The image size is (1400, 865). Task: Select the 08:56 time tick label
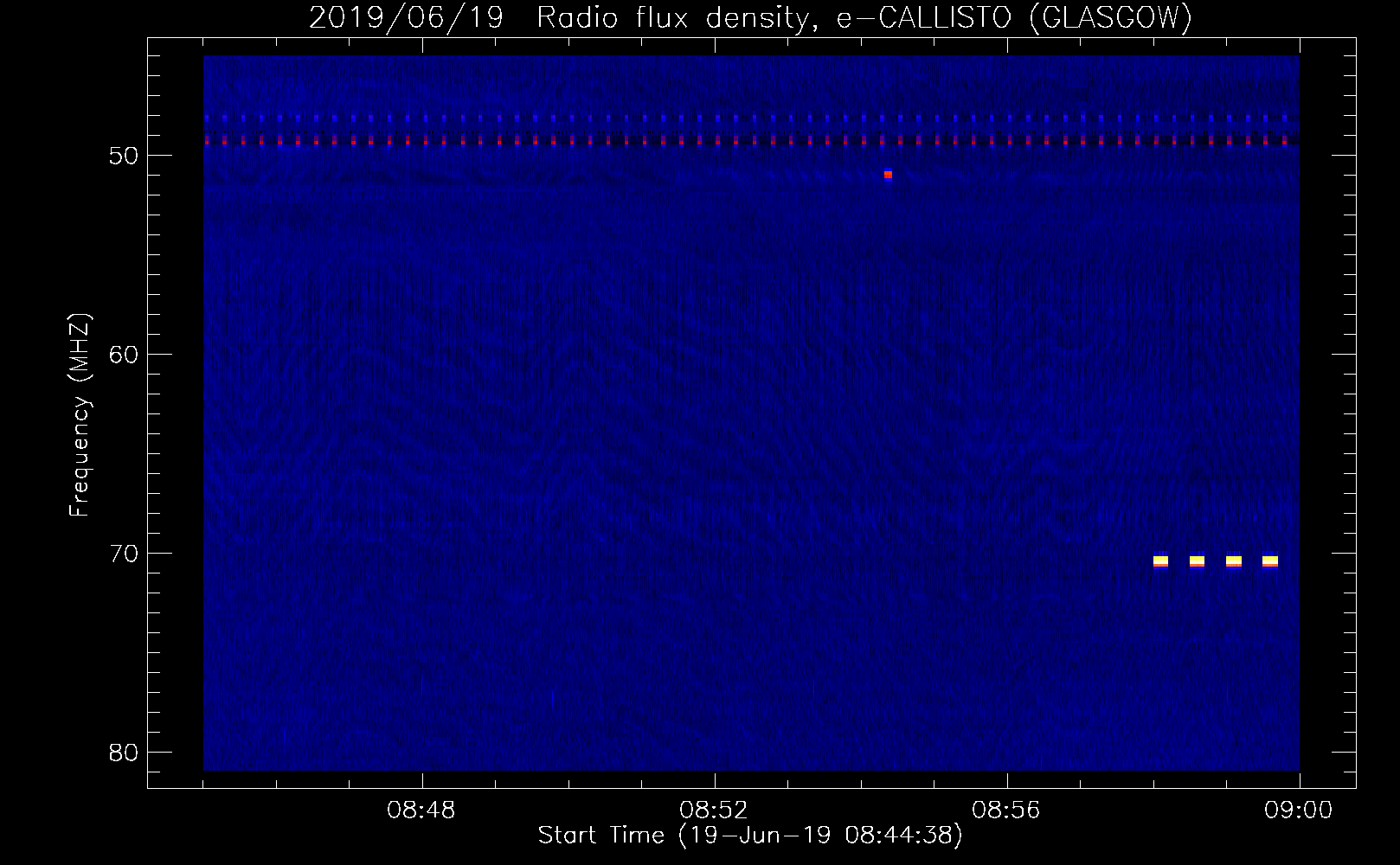pos(1006,811)
